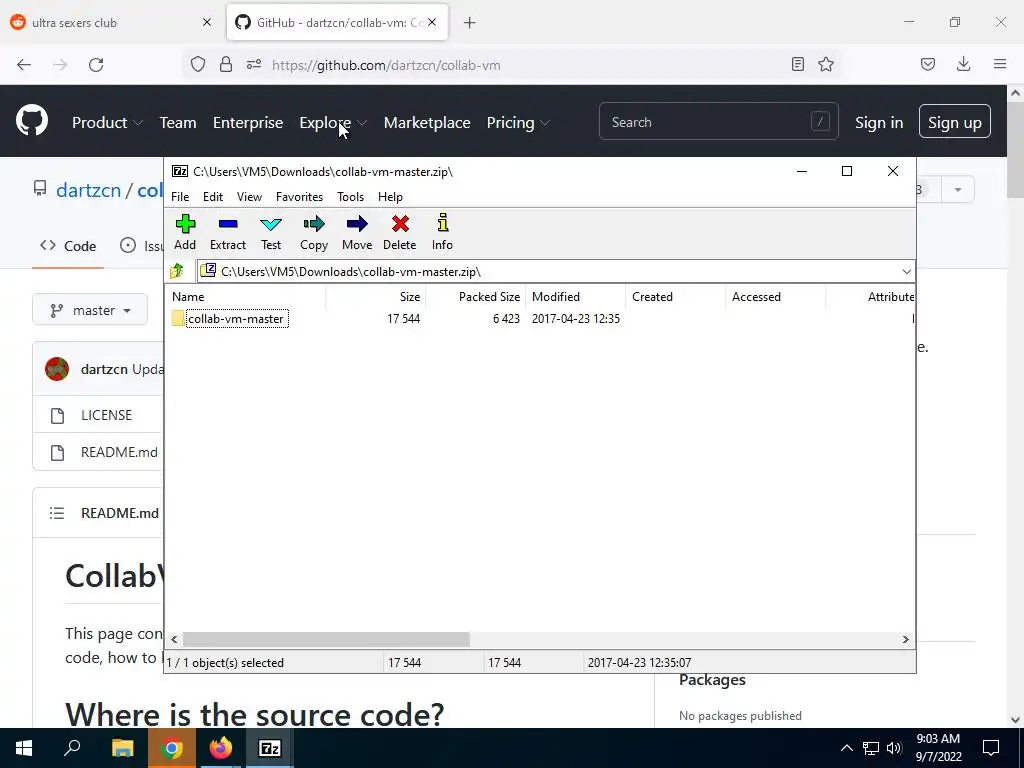The width and height of the screenshot is (1024, 768).
Task: Select the Copy toolbar icon
Action: click(x=313, y=232)
